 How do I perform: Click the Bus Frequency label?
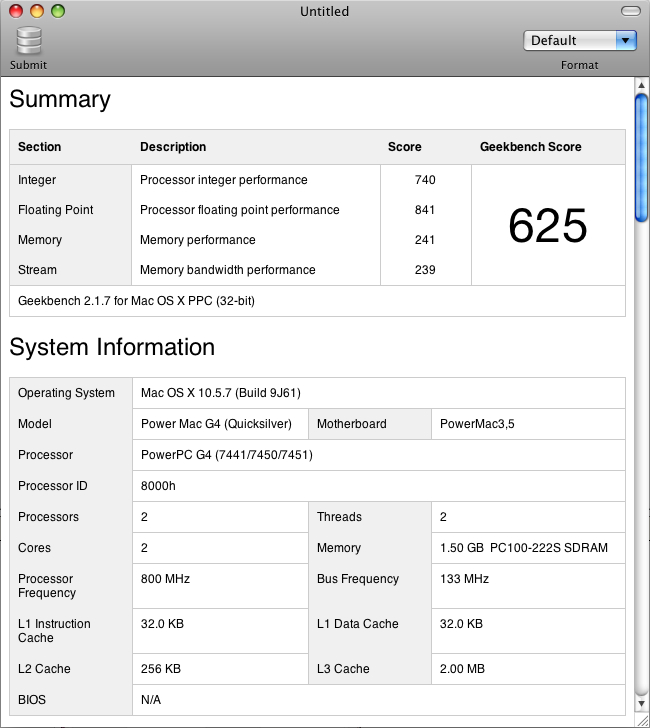click(358, 579)
